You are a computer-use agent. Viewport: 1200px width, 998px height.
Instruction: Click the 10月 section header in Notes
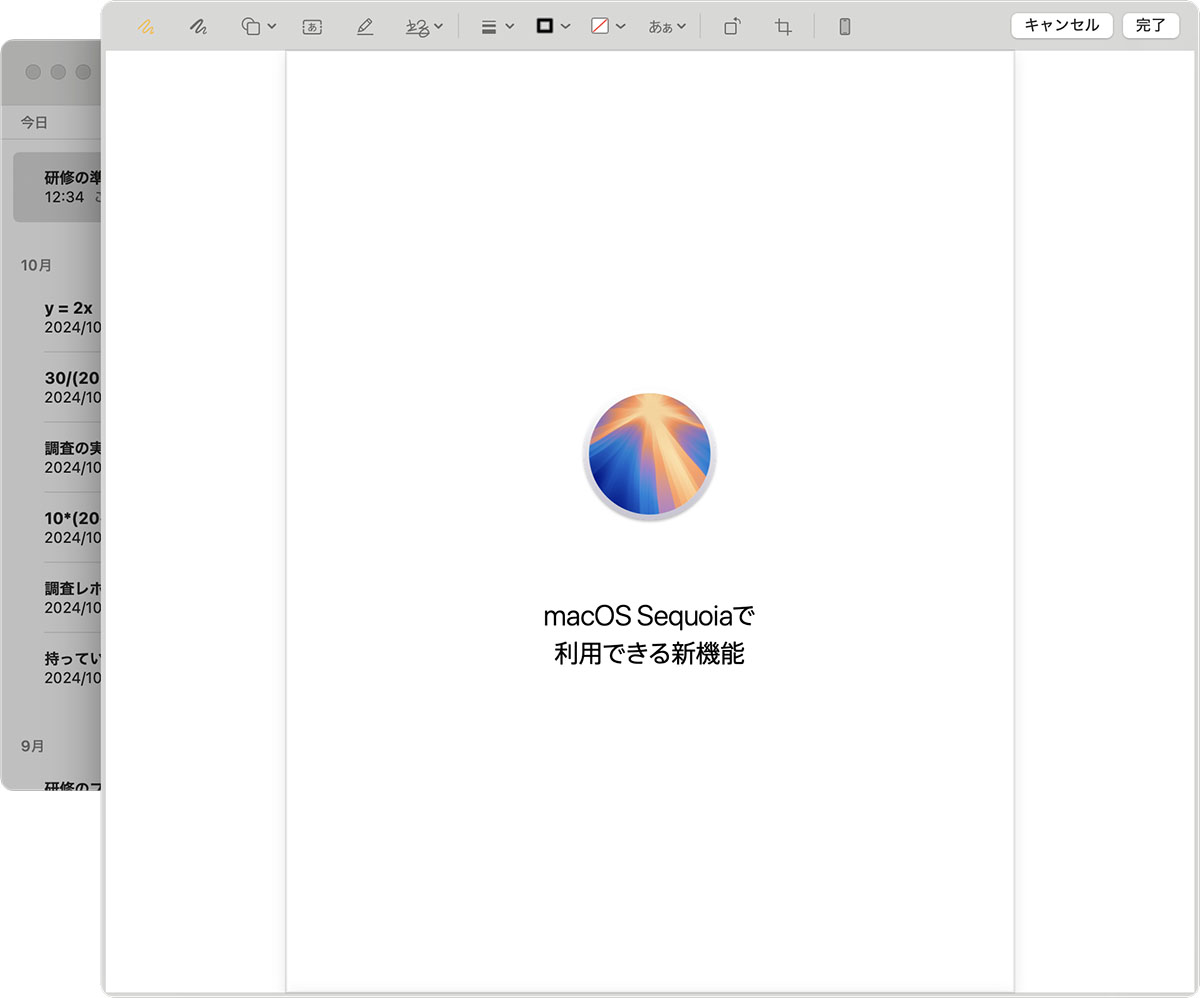36,265
